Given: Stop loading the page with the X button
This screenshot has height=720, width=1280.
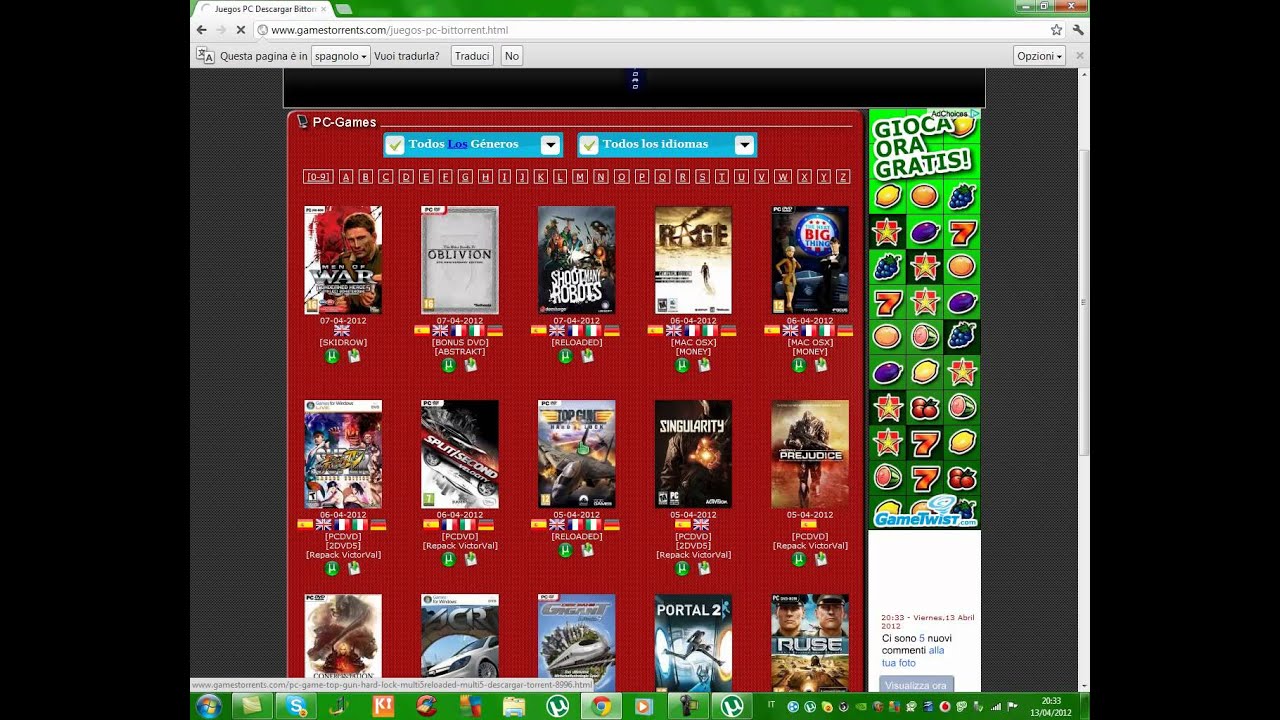Looking at the screenshot, I should pyautogui.click(x=240, y=30).
